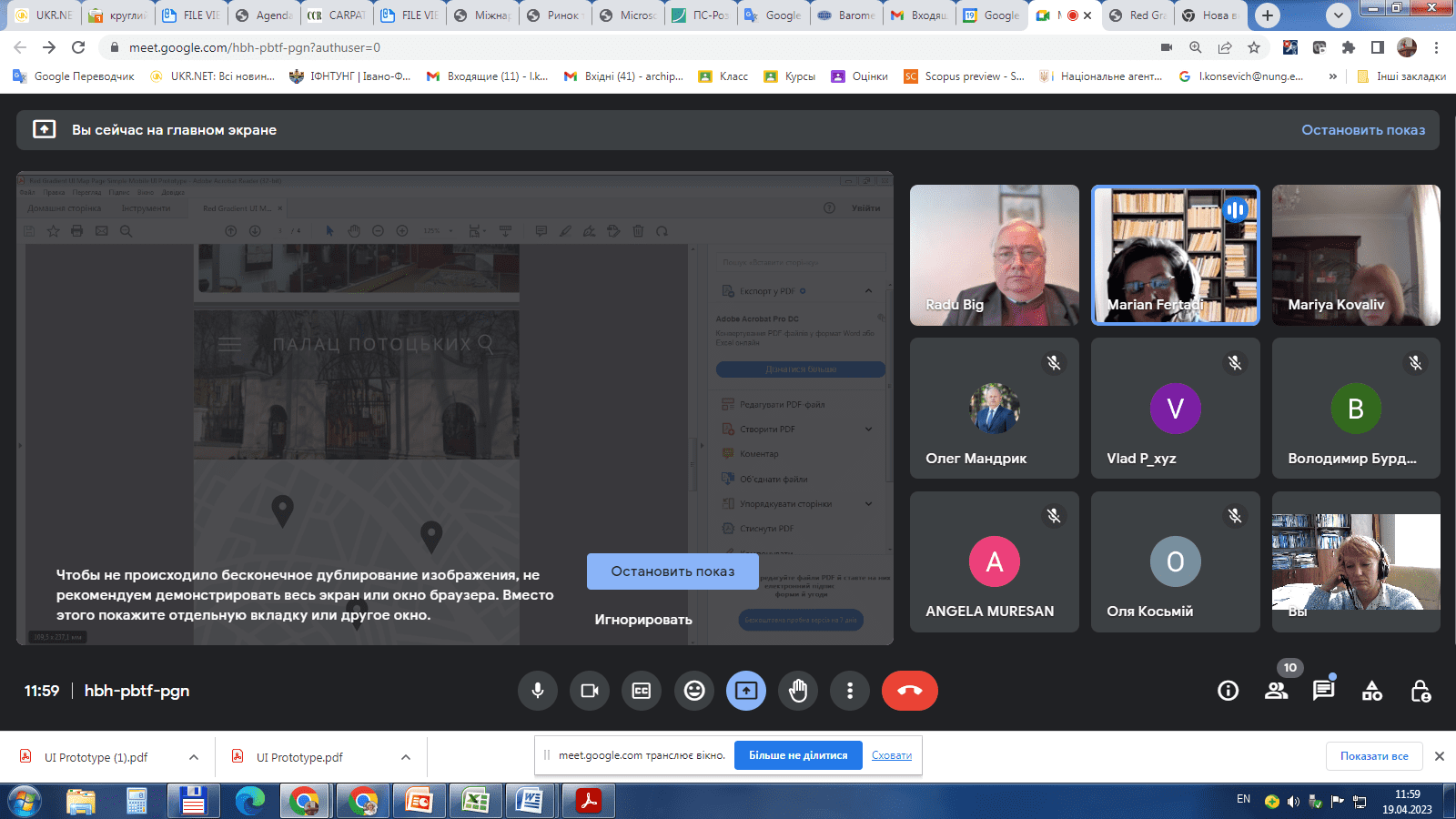Open the chat with everyone panel
Screen dimensions: 1456x819
tap(1323, 691)
